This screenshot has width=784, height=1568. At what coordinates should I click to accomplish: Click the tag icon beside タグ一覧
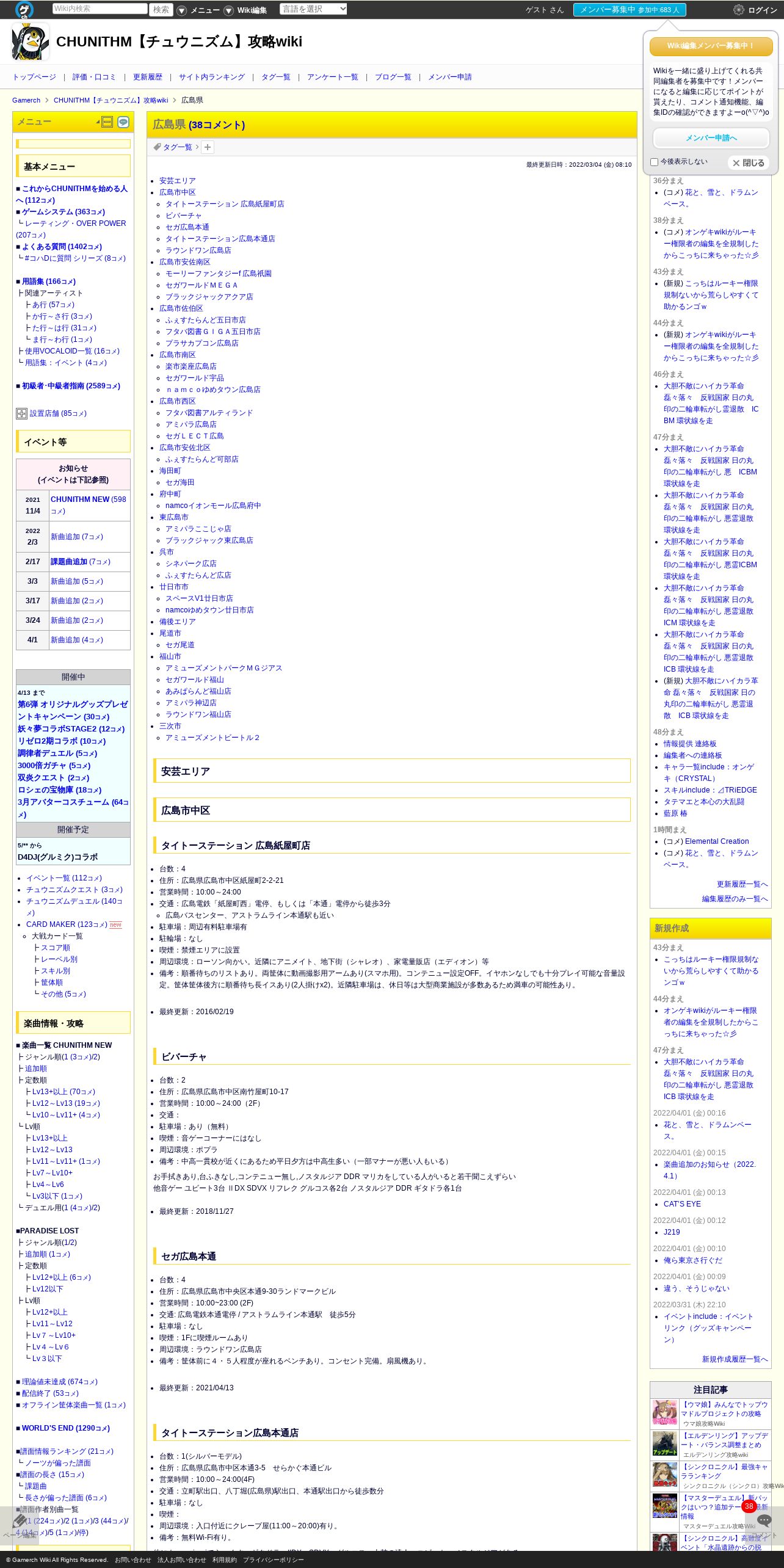coord(157,147)
